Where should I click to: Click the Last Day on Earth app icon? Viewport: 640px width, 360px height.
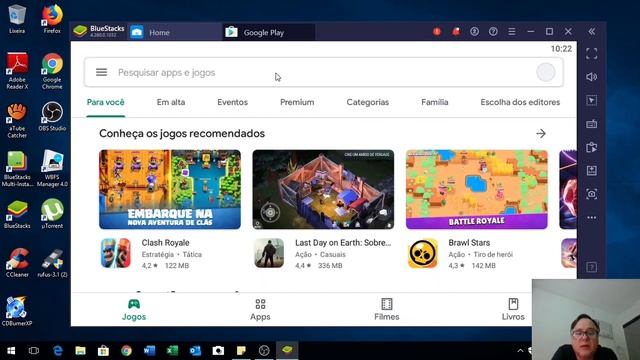tap(269, 253)
